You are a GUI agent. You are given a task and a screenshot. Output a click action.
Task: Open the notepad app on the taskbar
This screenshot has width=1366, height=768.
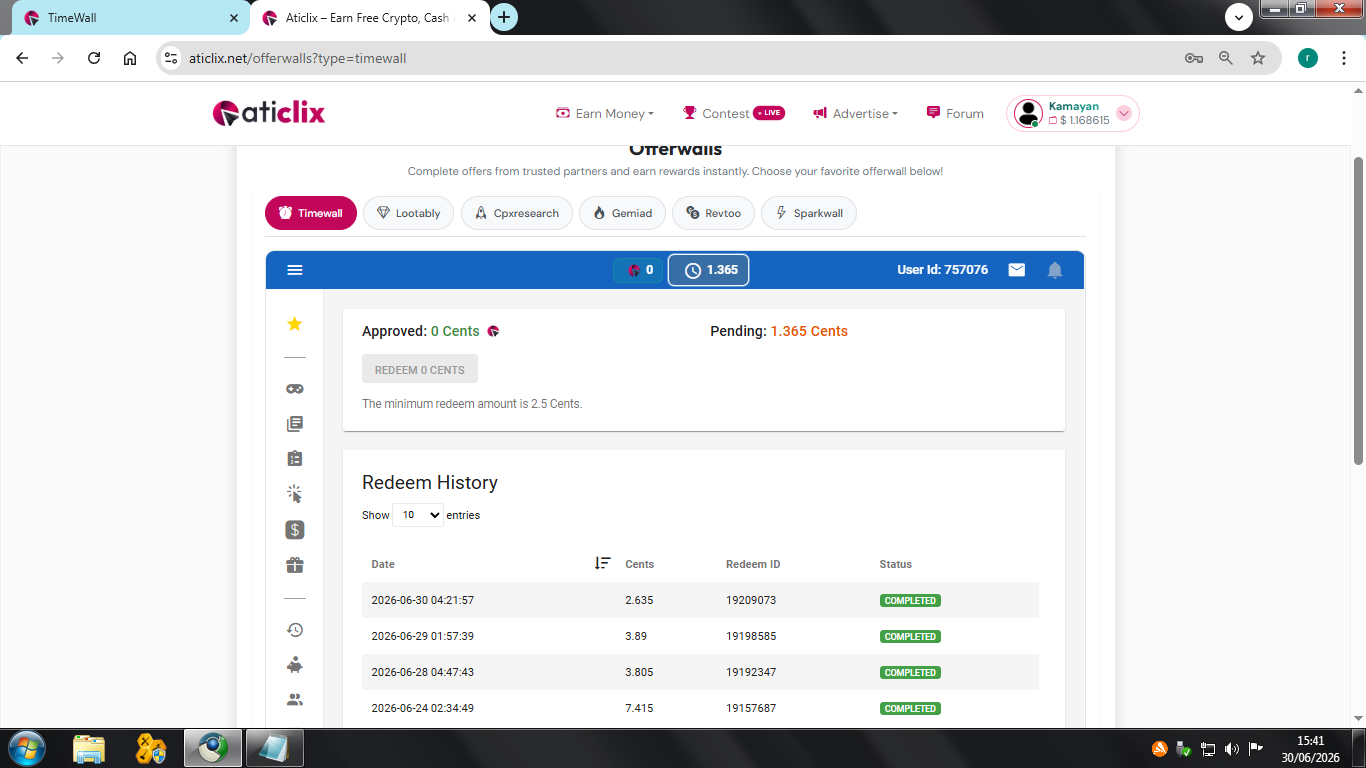coord(274,748)
